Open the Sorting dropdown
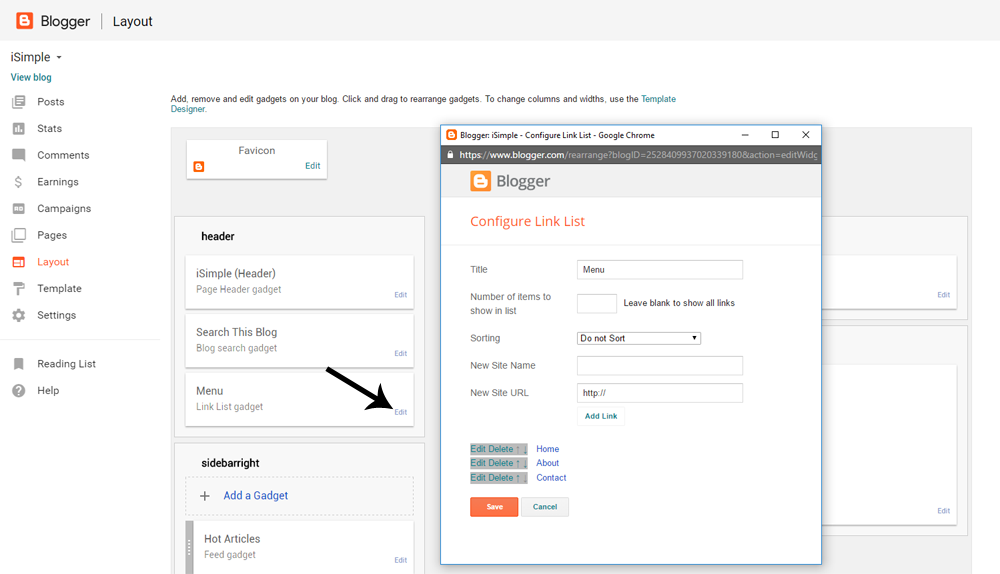Screen dimensions: 1000x574 638,338
